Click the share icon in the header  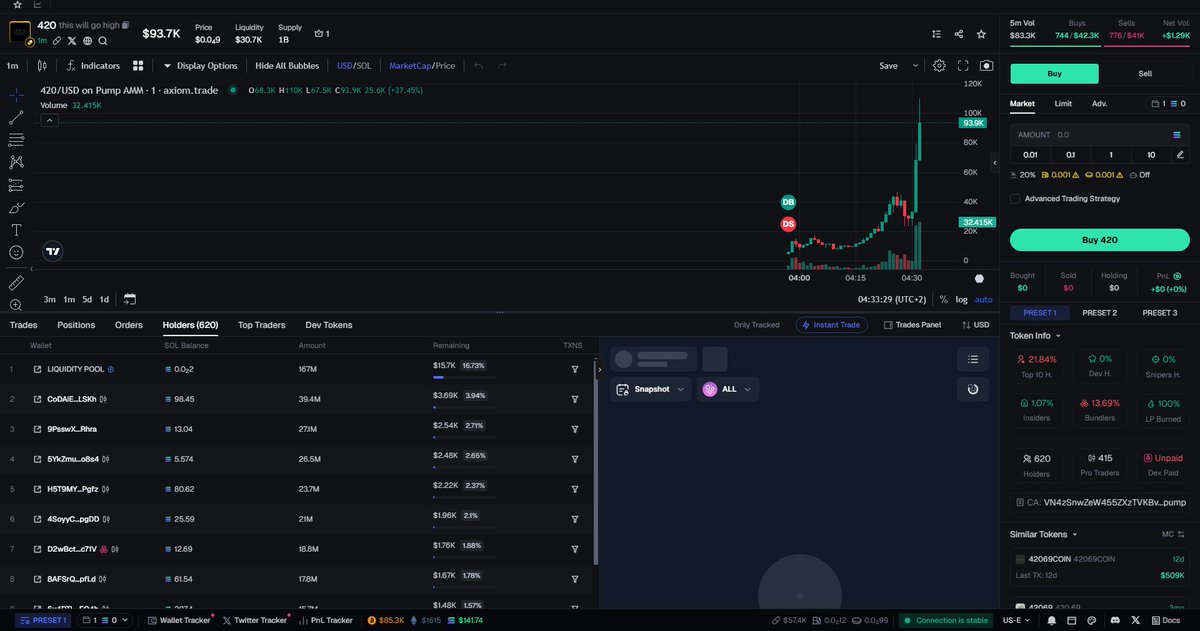point(959,34)
